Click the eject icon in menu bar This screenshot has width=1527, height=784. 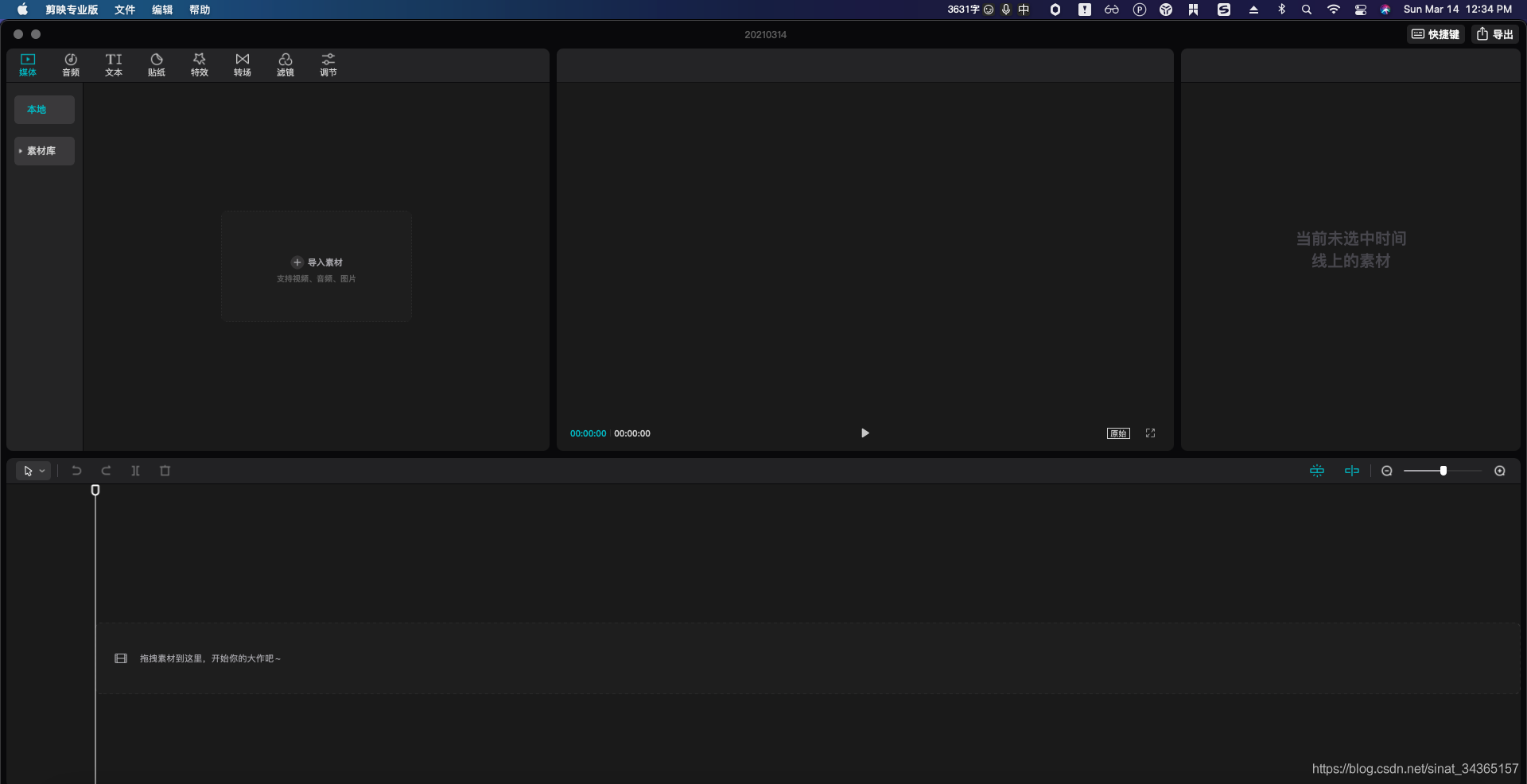click(x=1253, y=10)
